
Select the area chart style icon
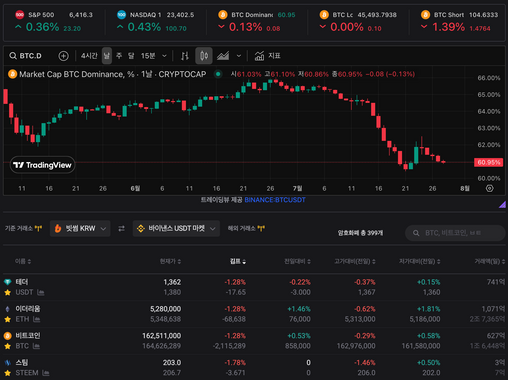pyautogui.click(x=223, y=56)
